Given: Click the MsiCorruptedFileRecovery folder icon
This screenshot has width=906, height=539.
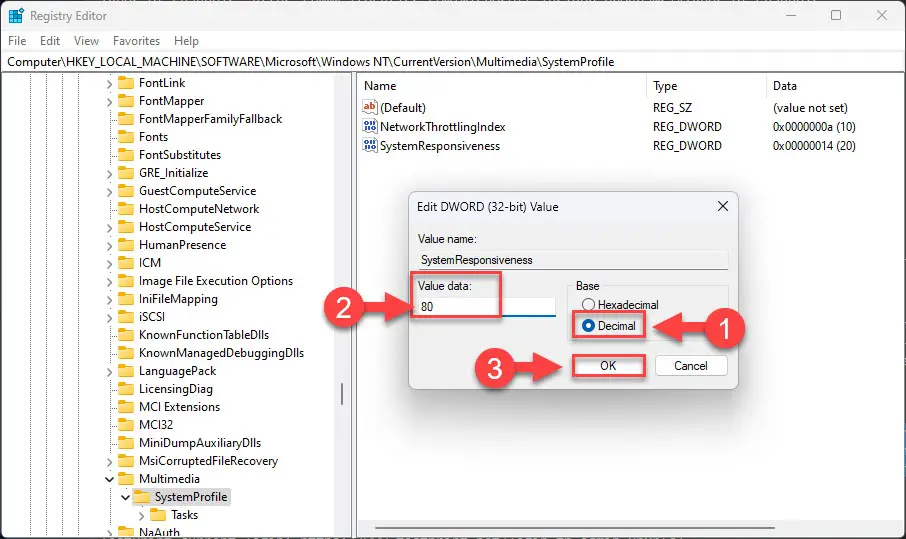Looking at the screenshot, I should (125, 460).
